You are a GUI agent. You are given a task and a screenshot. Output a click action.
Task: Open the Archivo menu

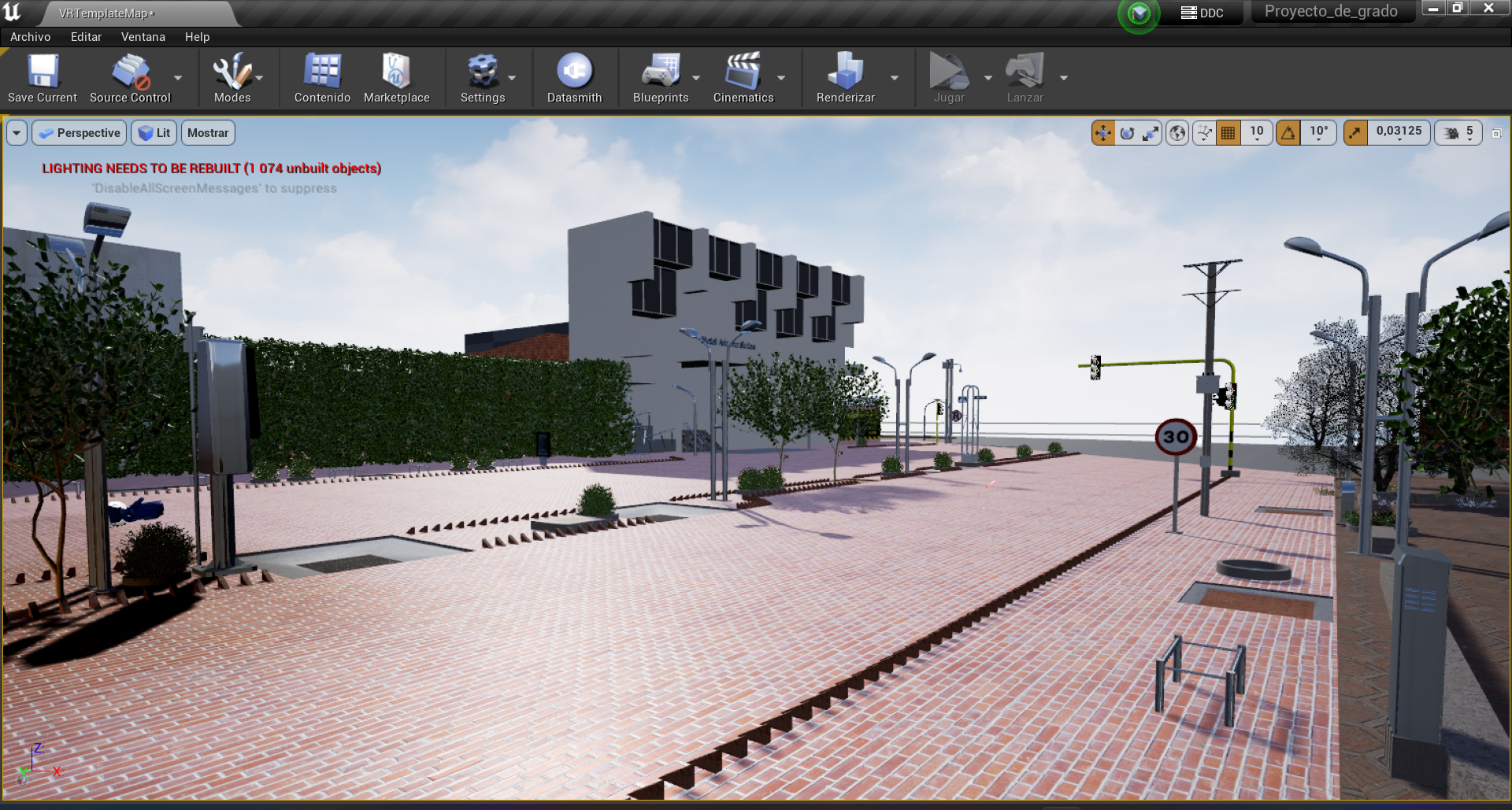pos(30,37)
